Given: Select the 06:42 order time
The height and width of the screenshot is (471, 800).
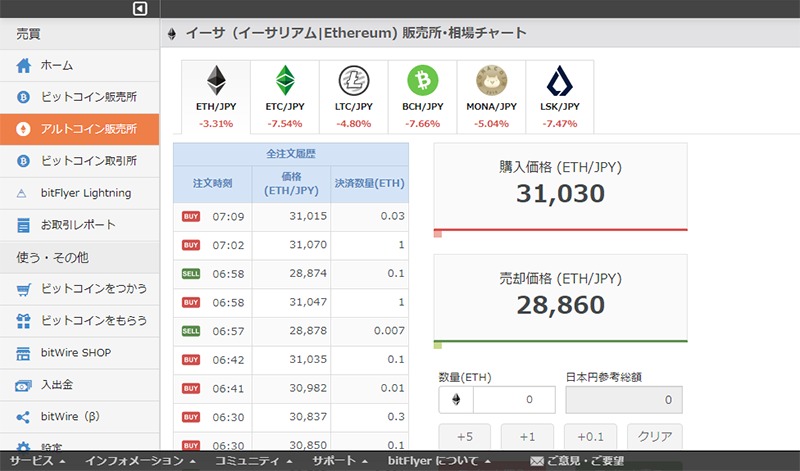Looking at the screenshot, I should click(228, 360).
